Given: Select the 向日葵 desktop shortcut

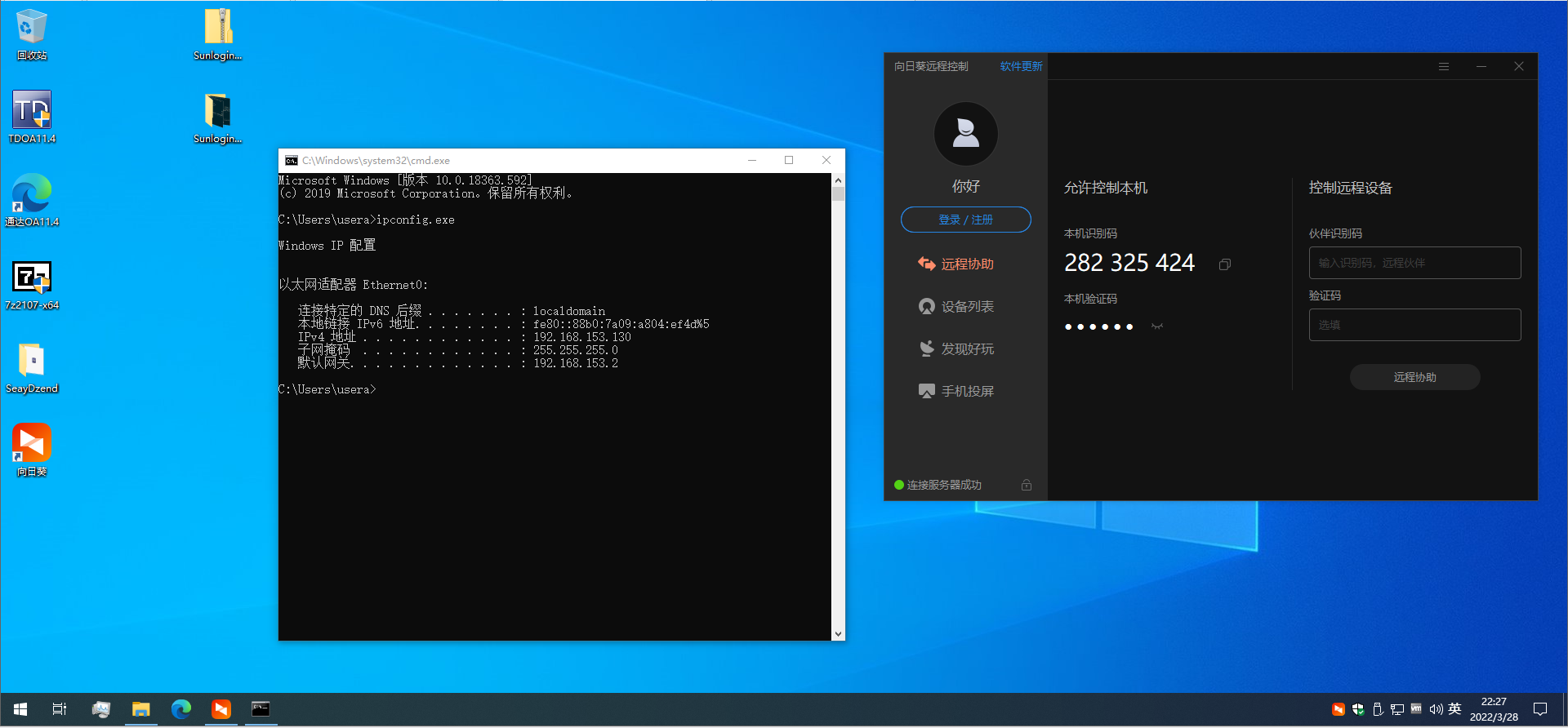Looking at the screenshot, I should point(32,451).
